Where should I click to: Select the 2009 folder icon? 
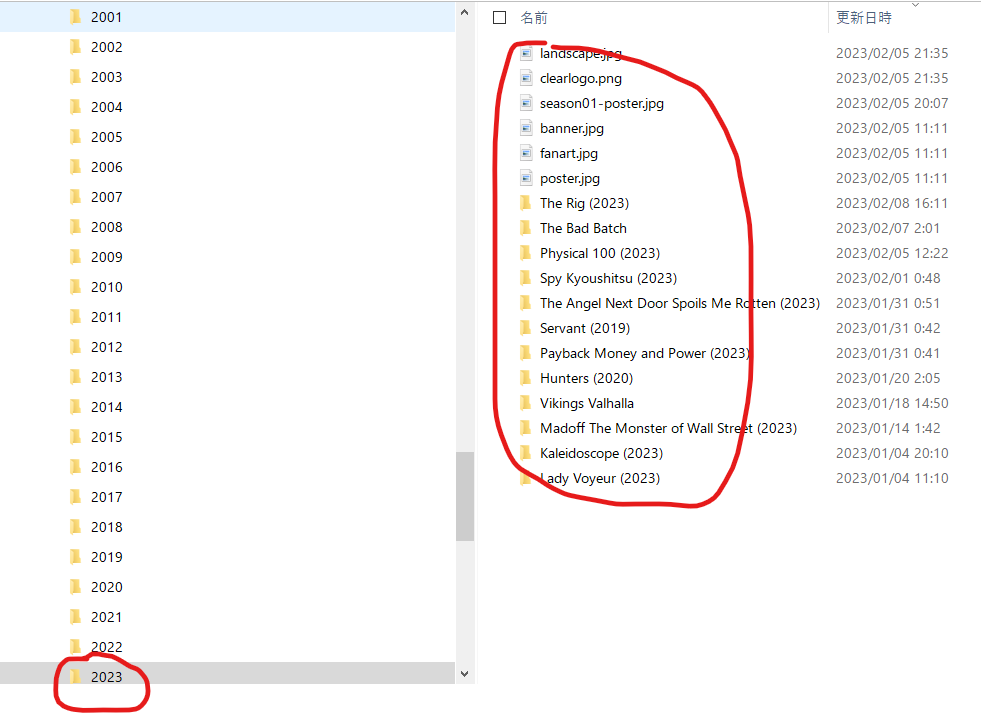click(76, 257)
